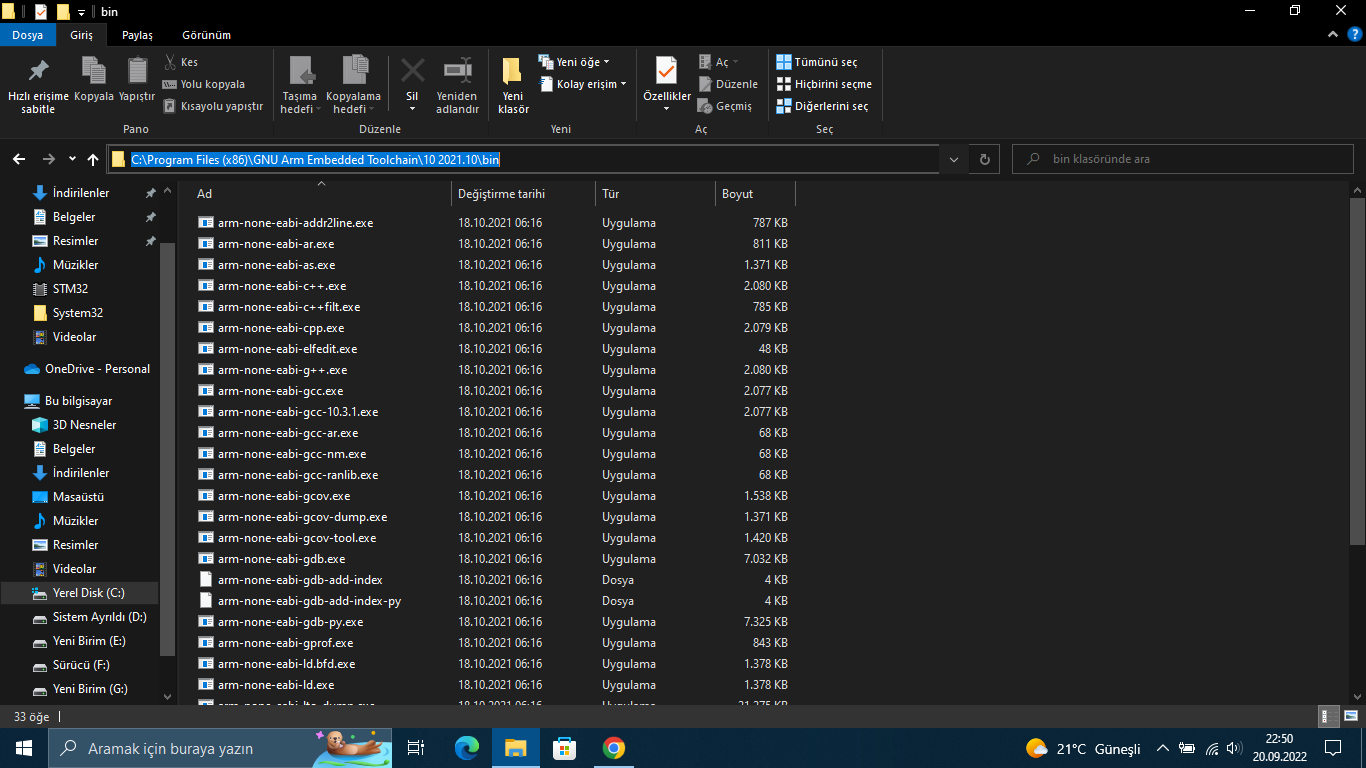
Task: Switch to large icons view in status bar
Action: (x=1350, y=717)
